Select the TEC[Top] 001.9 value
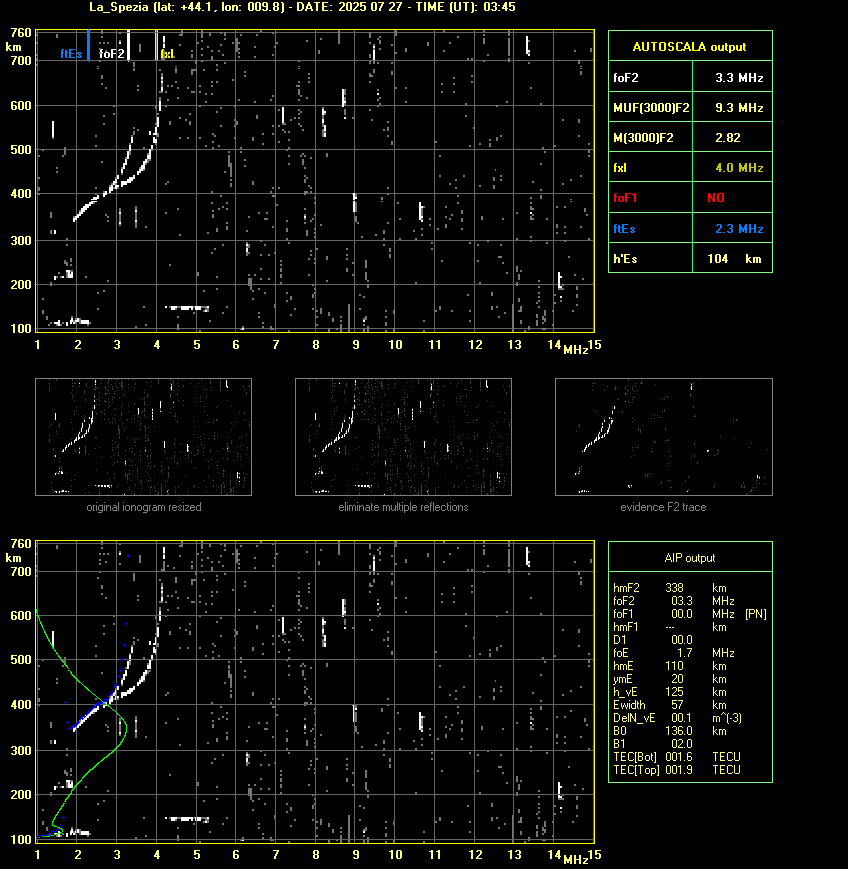Viewport: 848px width, 869px height. (x=679, y=770)
